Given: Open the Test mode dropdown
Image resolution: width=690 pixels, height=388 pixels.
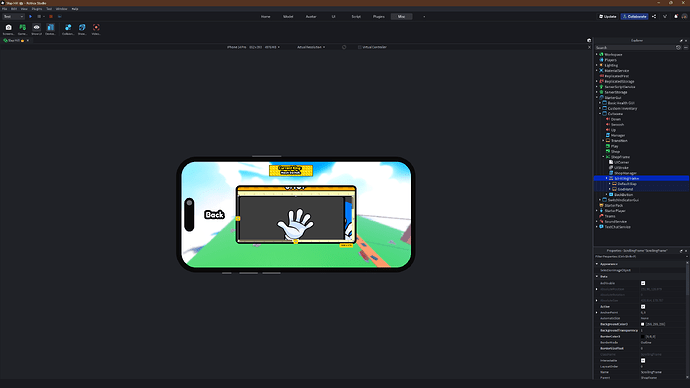Looking at the screenshot, I should pos(13,17).
